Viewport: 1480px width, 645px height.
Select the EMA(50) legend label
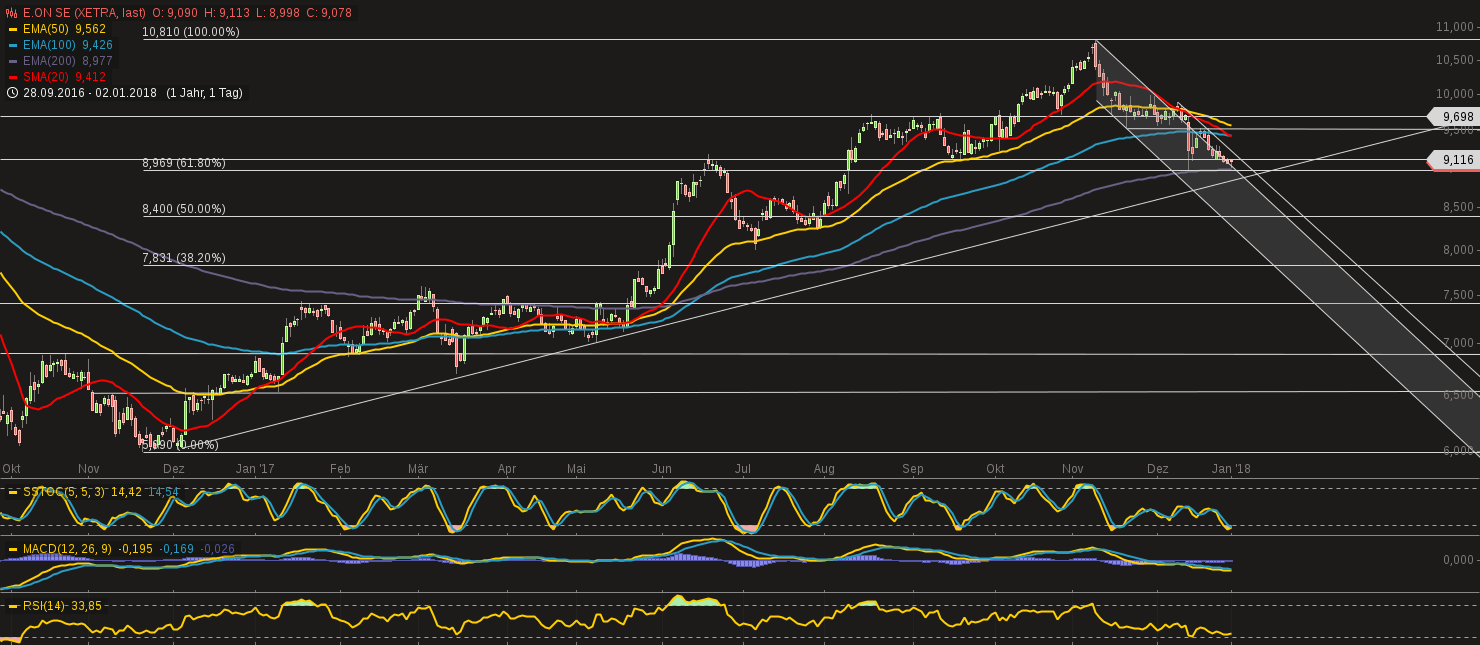click(45, 29)
